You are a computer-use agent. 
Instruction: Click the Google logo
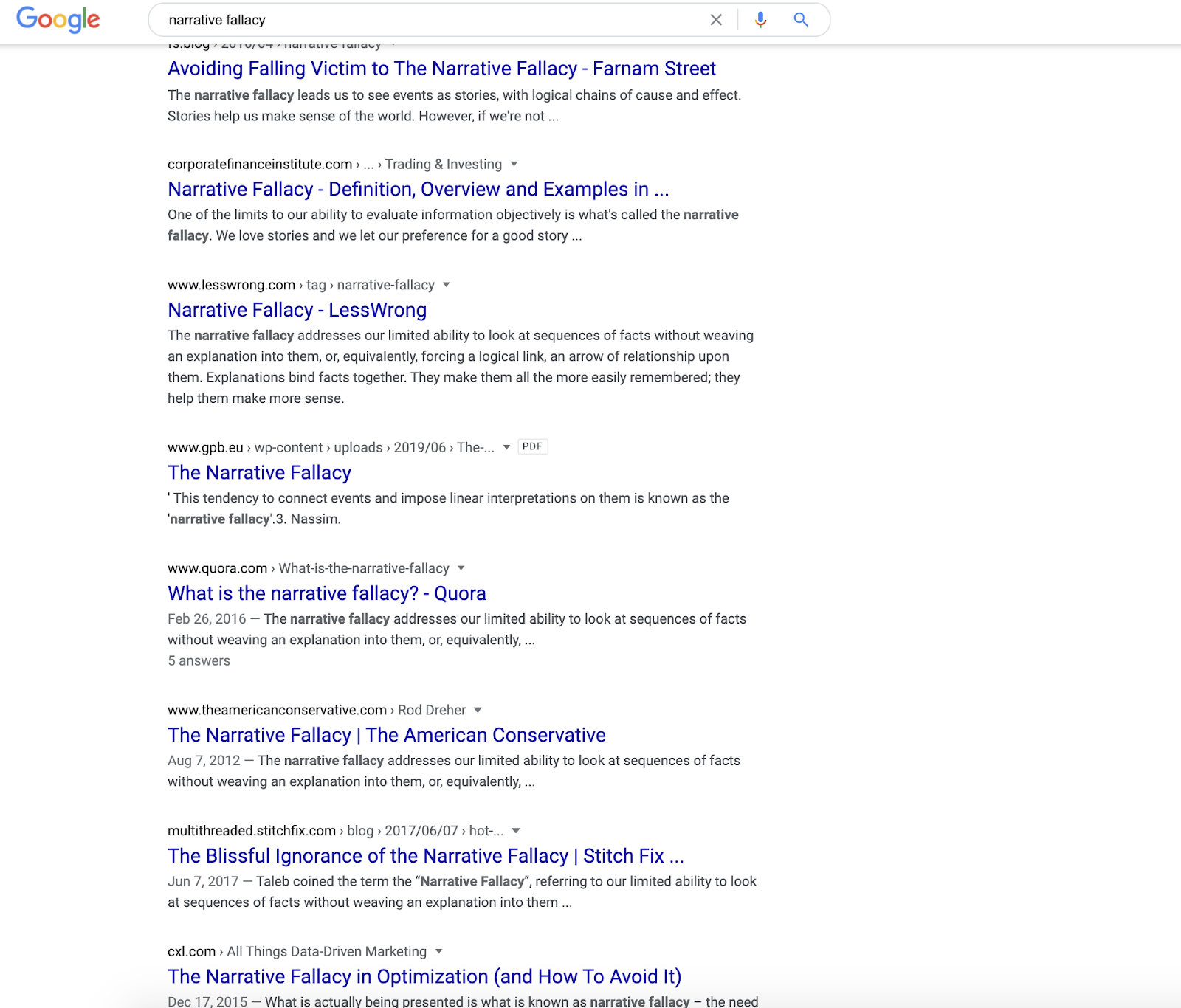click(x=58, y=20)
